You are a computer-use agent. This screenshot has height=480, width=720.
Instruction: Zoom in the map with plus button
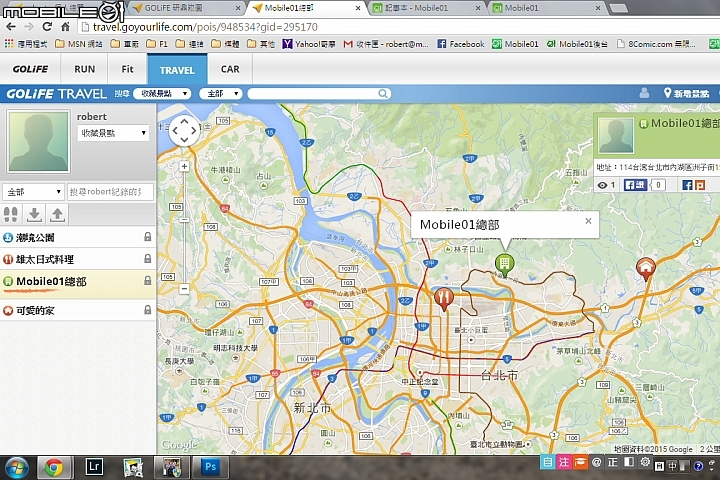pyautogui.click(x=184, y=166)
